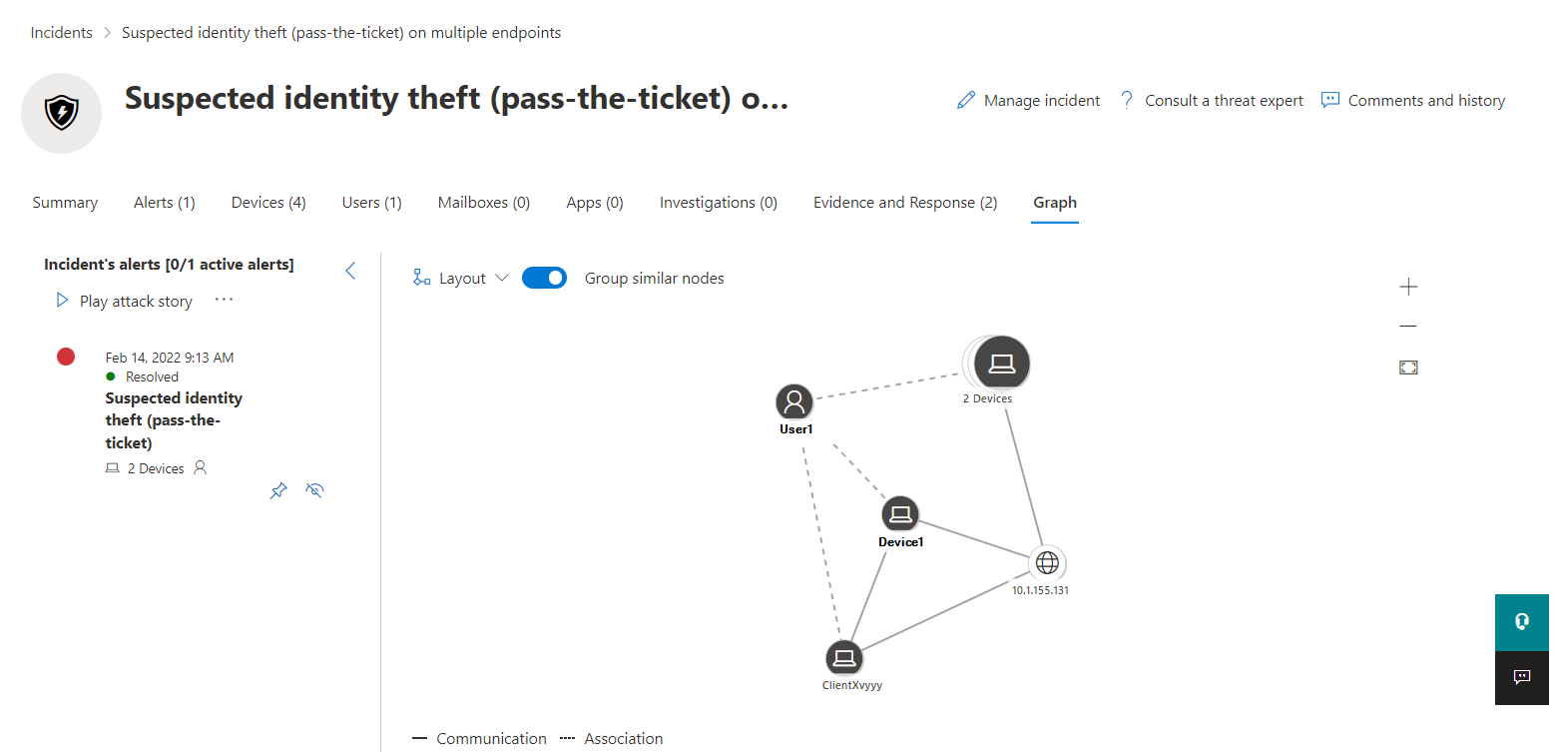Click the 10.1.155.131 globe node
Screen dimensions: 1568x752
click(1047, 563)
